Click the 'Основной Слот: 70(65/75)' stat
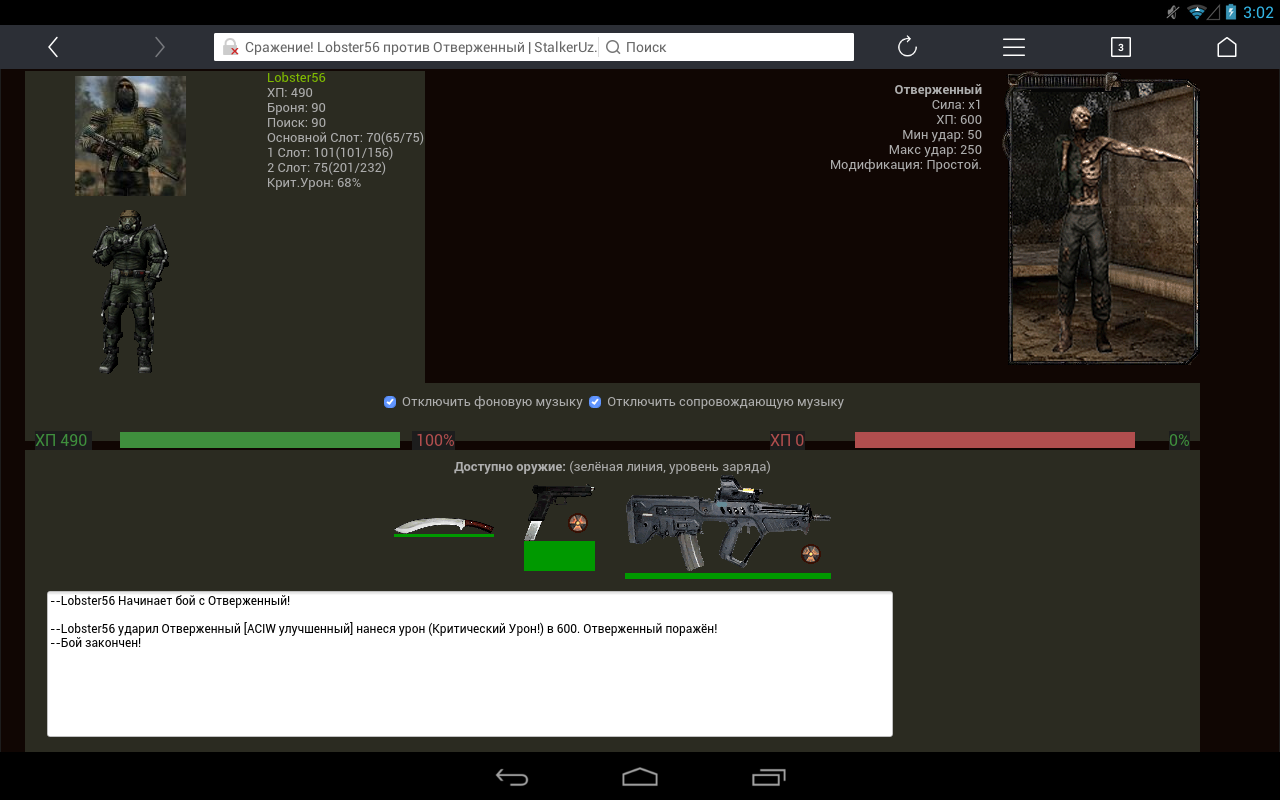The height and width of the screenshot is (800, 1280). tap(345, 138)
